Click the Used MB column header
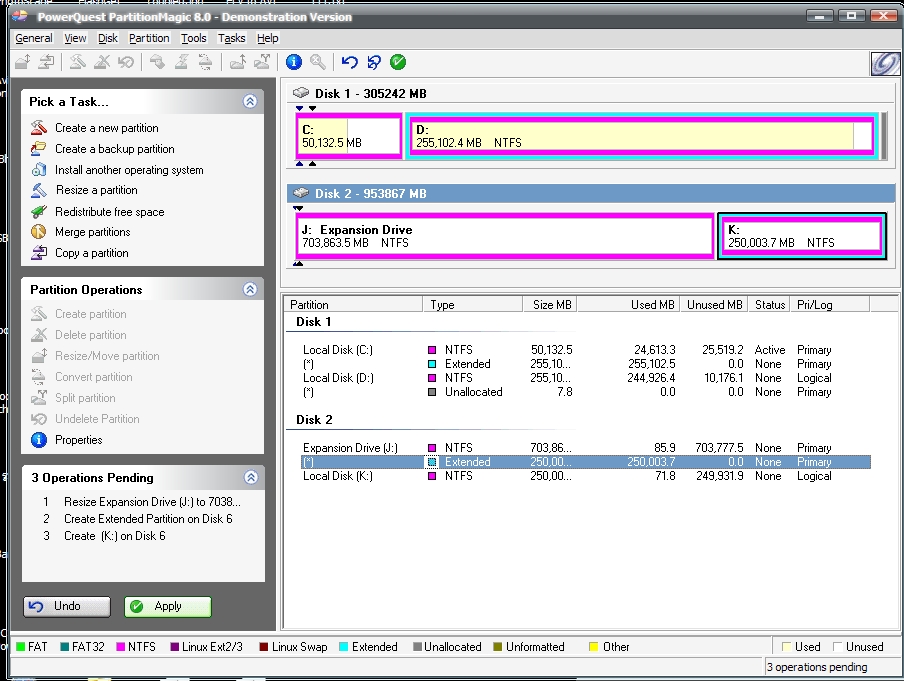 tap(628, 304)
